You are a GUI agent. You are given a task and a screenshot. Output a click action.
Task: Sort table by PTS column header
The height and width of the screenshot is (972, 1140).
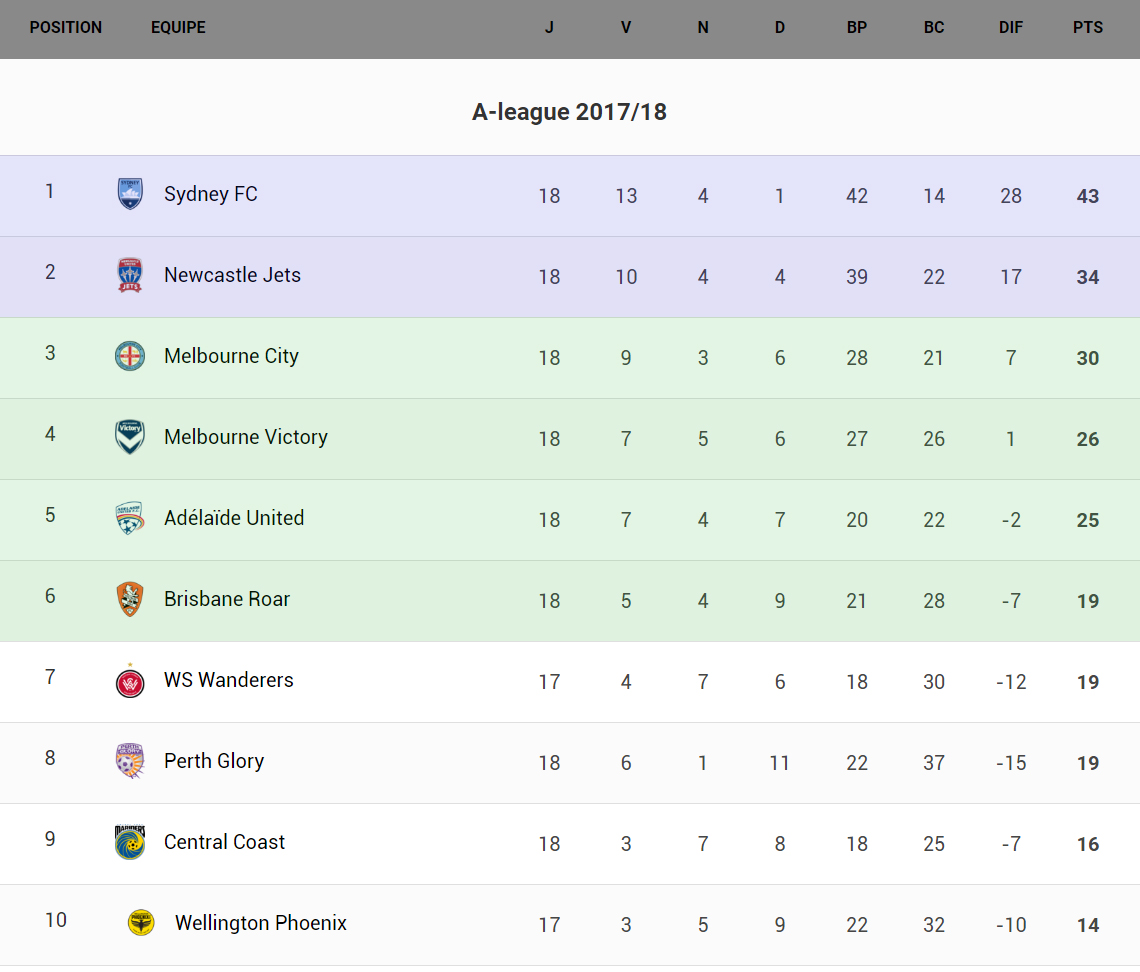point(1088,28)
